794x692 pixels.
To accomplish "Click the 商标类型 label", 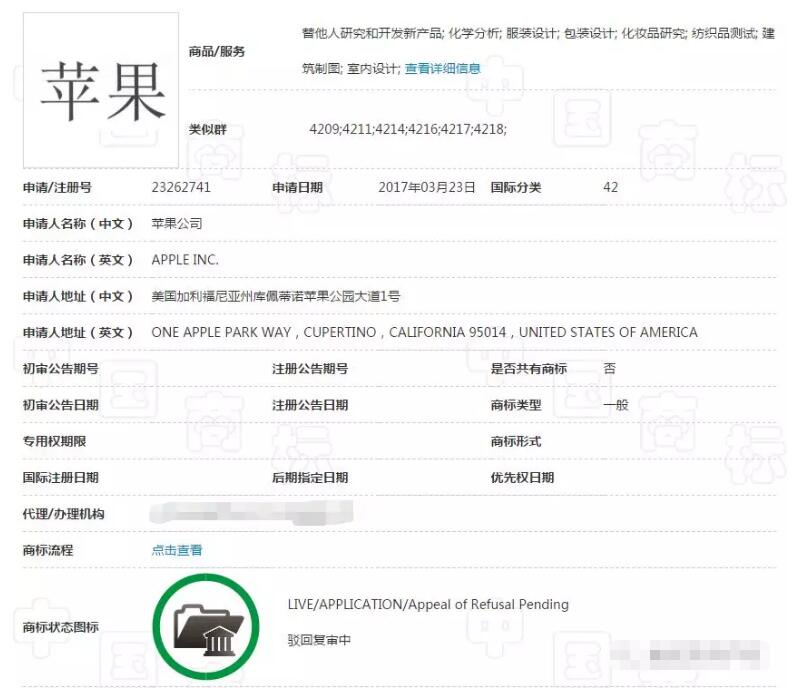I will click(x=515, y=405).
